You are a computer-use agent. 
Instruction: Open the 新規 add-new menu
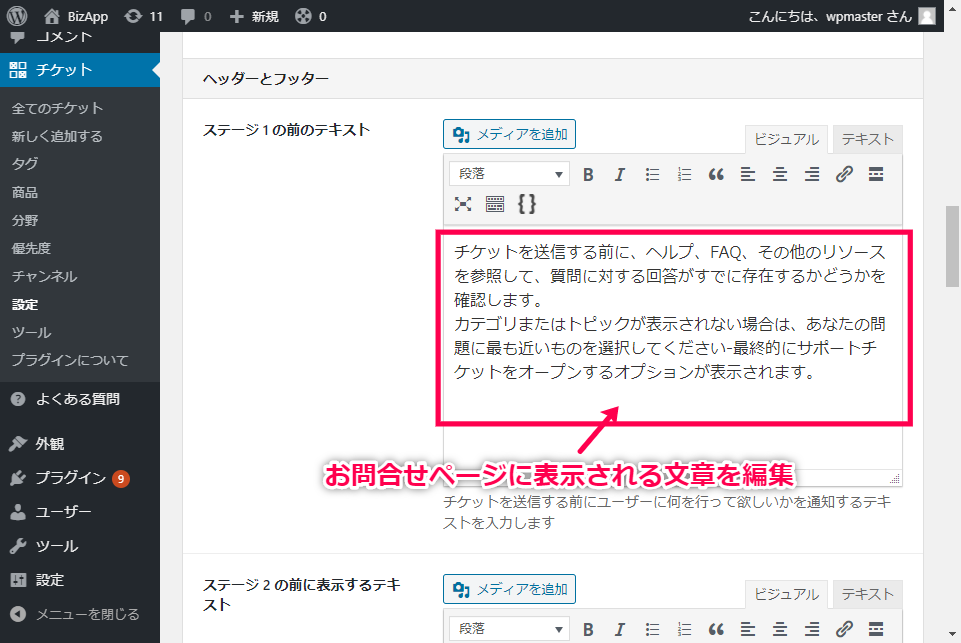[254, 17]
